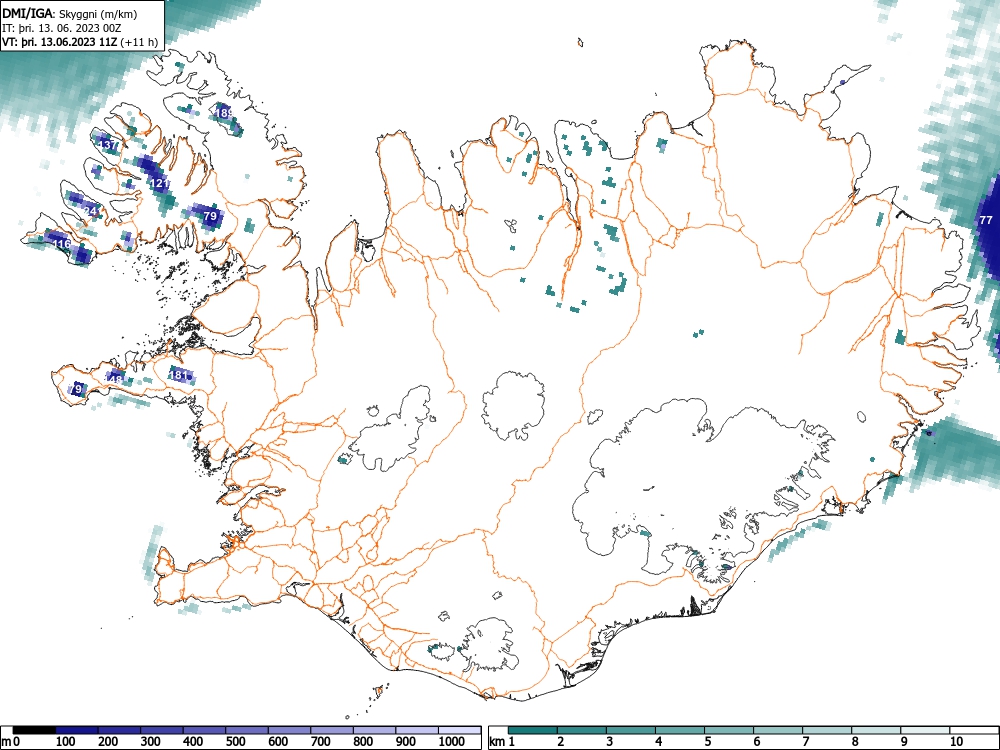The height and width of the screenshot is (750, 1000).
Task: Click the '10' label on the kilometre scale
Action: pos(955,742)
